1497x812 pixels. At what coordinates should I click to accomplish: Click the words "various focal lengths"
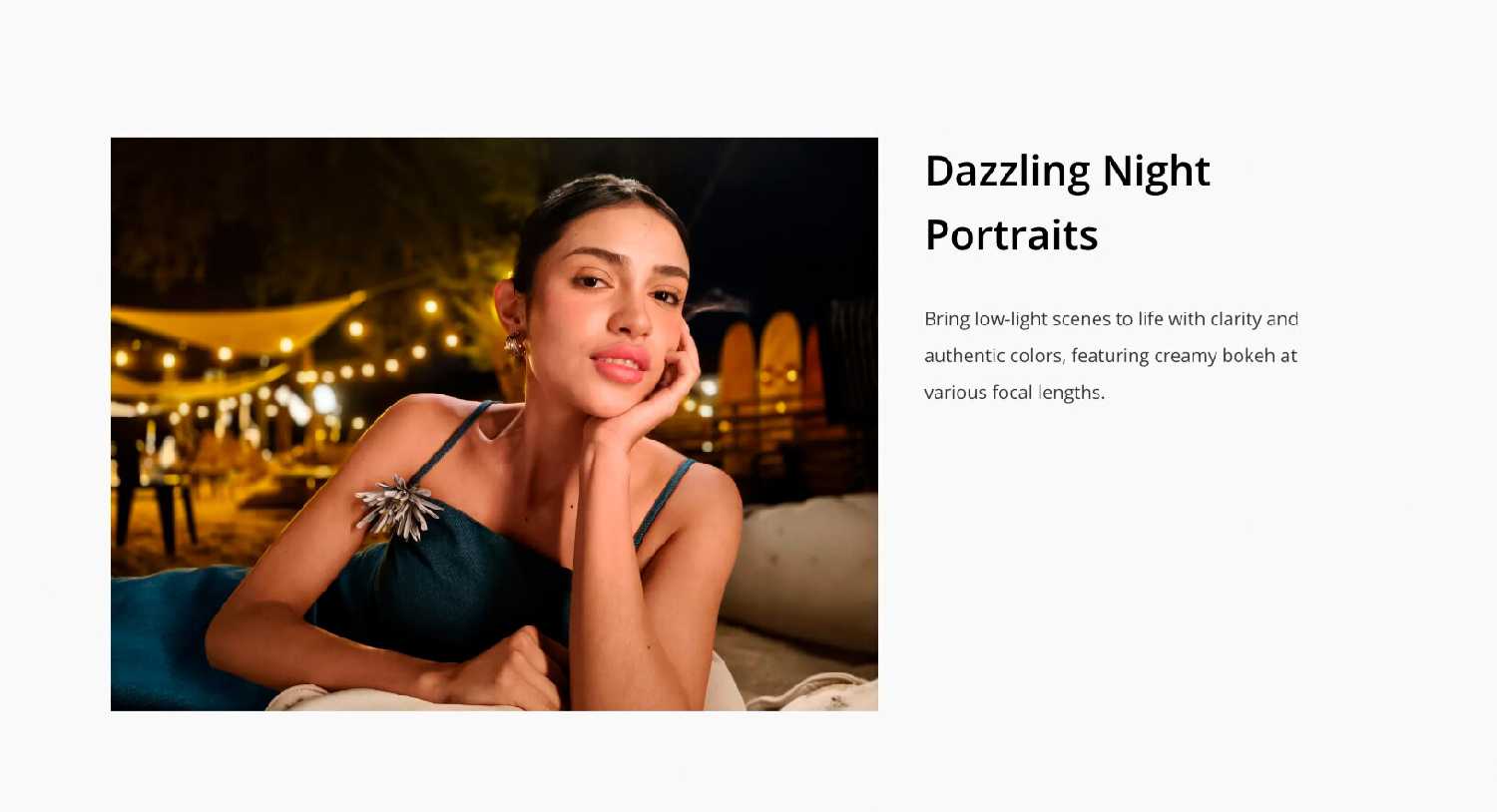click(1014, 392)
